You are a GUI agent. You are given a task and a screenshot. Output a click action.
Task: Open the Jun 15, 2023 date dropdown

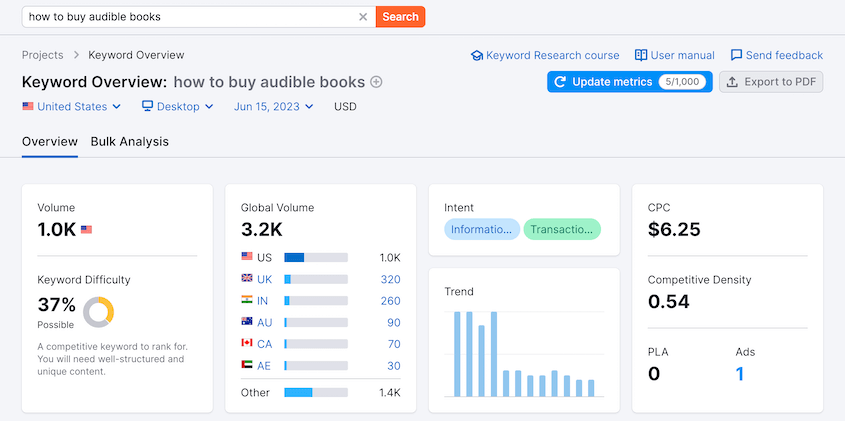[x=273, y=107]
